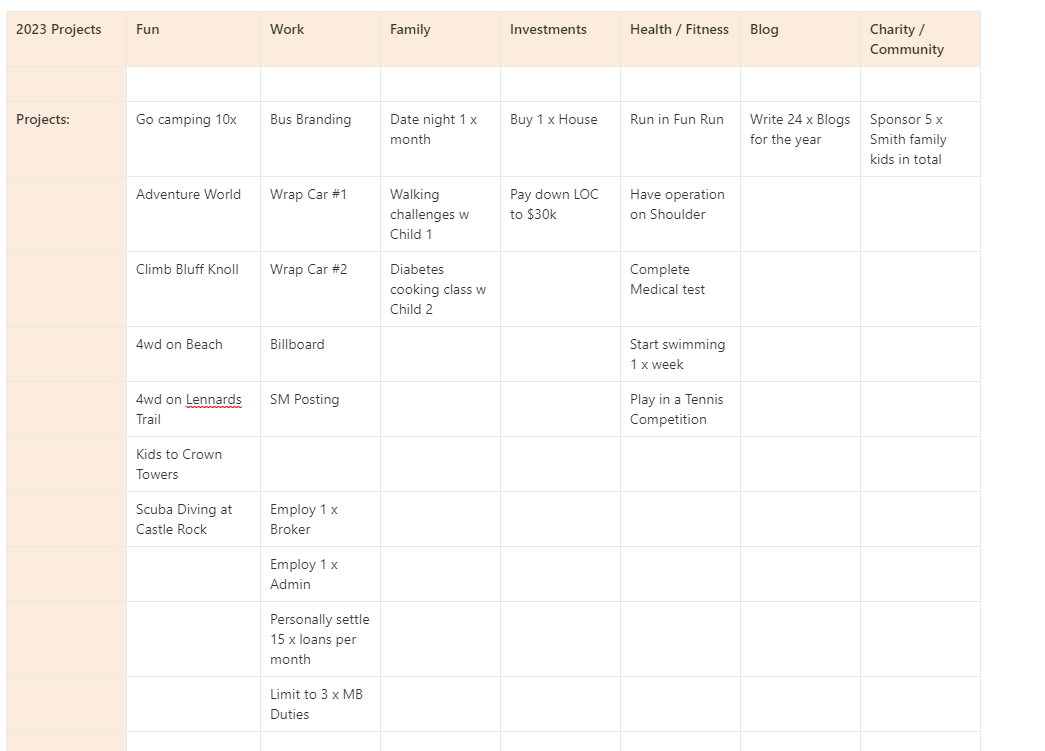Select the 'Start swimming 1 x week' cell
Image resolution: width=1045 pixels, height=751 pixels.
(x=680, y=354)
